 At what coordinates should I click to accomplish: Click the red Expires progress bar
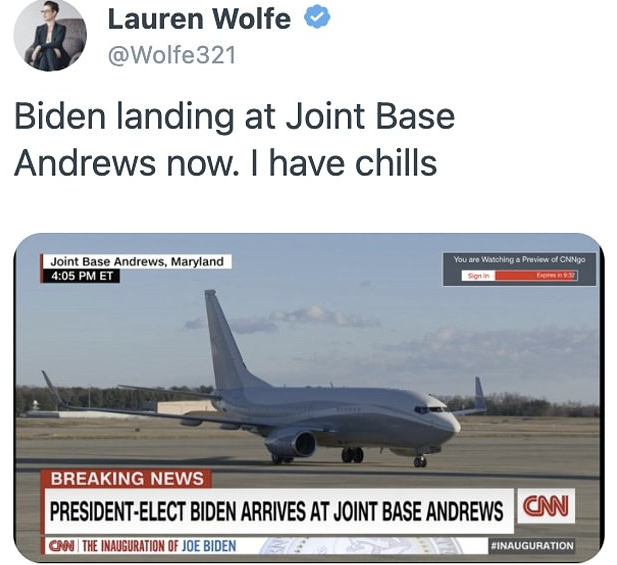coord(536,276)
